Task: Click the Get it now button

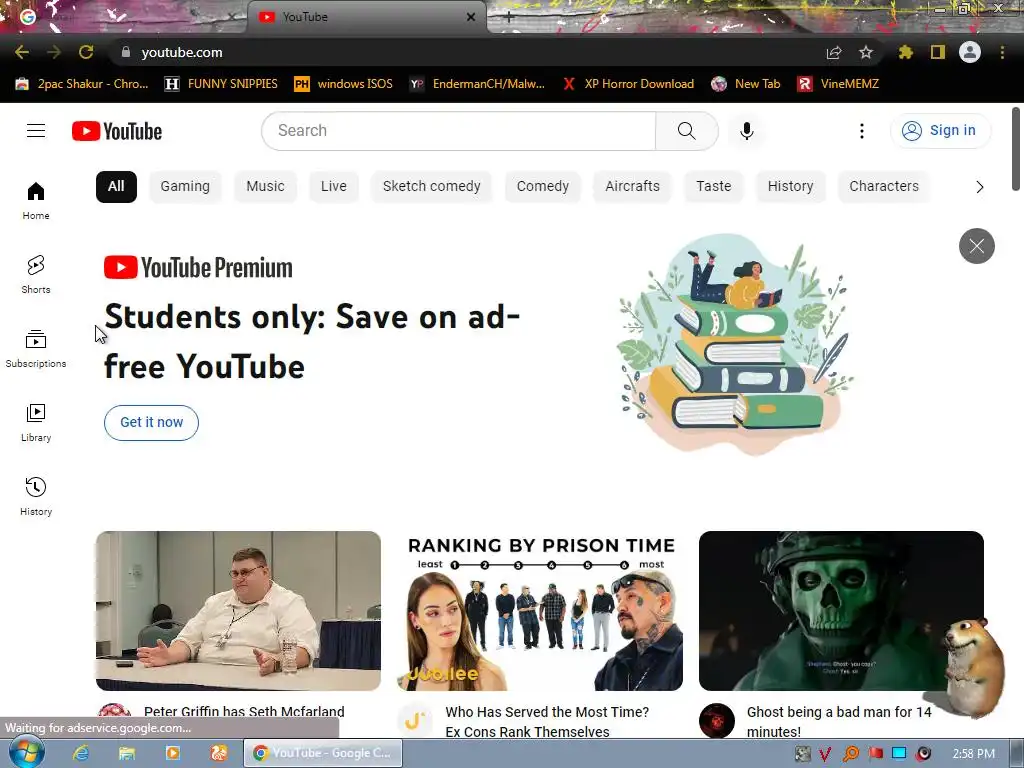Action: (152, 423)
